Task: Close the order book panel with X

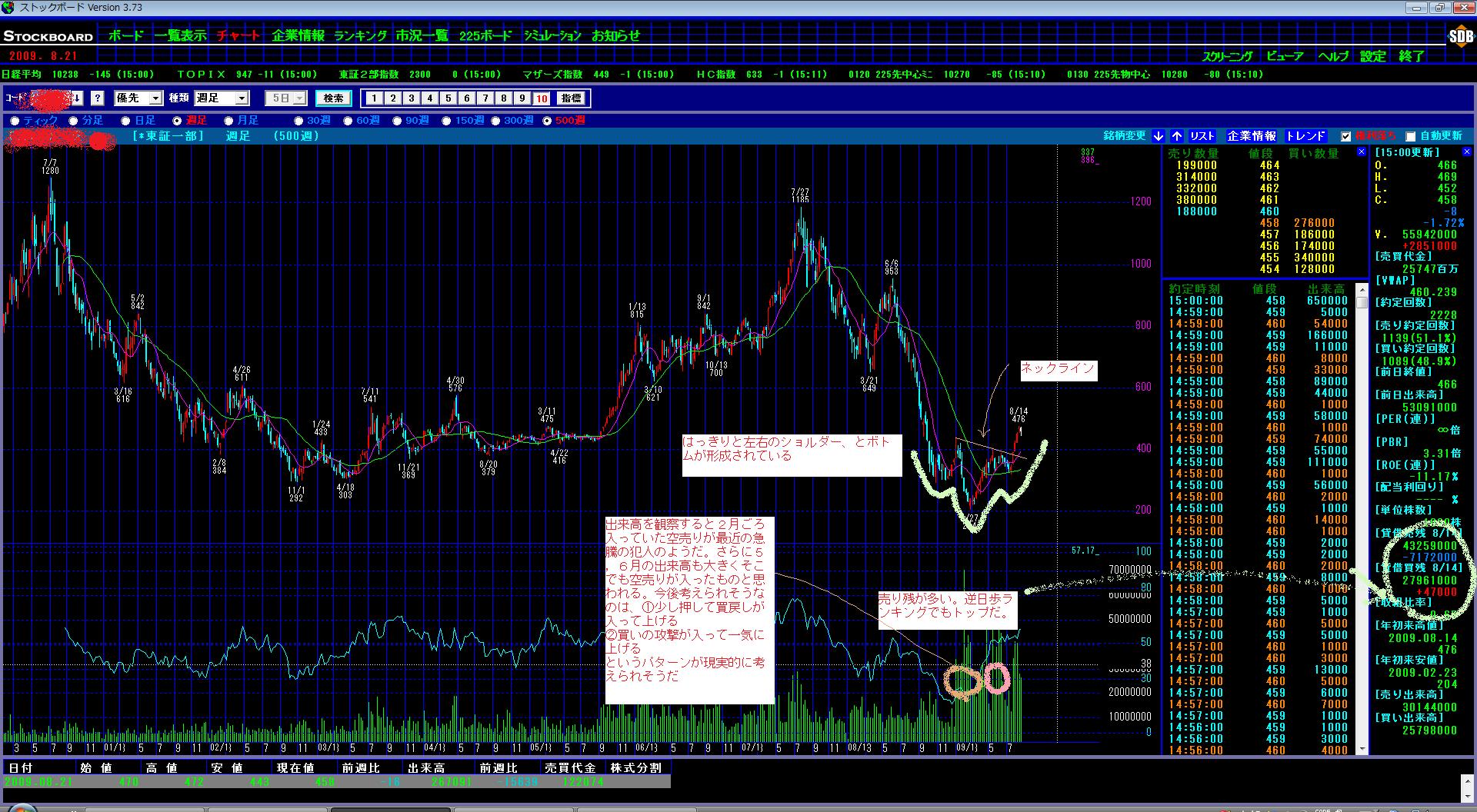Action: (x=1361, y=152)
